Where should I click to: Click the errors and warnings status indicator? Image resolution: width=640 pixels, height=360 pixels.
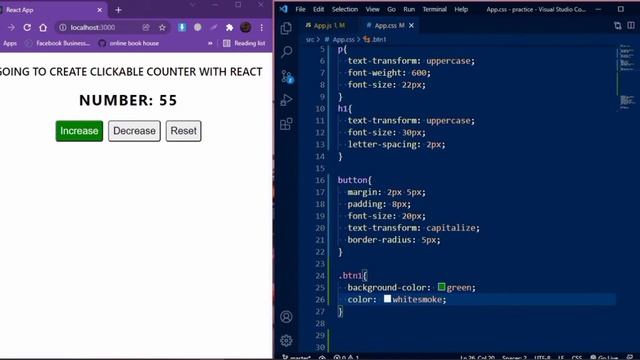click(346, 358)
